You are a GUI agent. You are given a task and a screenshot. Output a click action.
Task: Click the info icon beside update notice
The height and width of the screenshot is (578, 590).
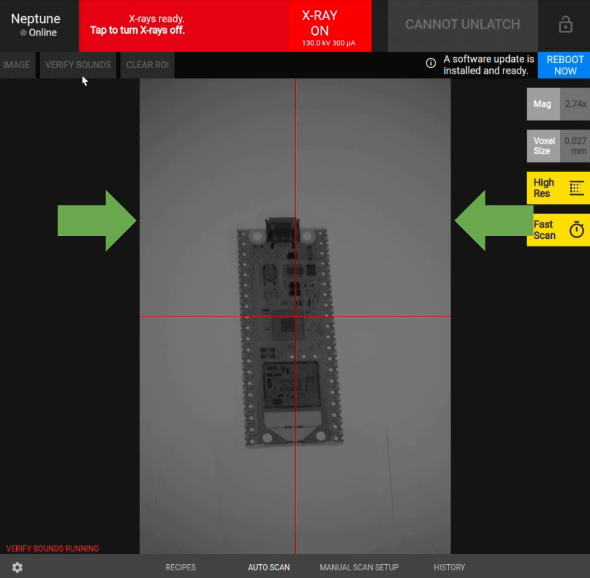pos(431,63)
